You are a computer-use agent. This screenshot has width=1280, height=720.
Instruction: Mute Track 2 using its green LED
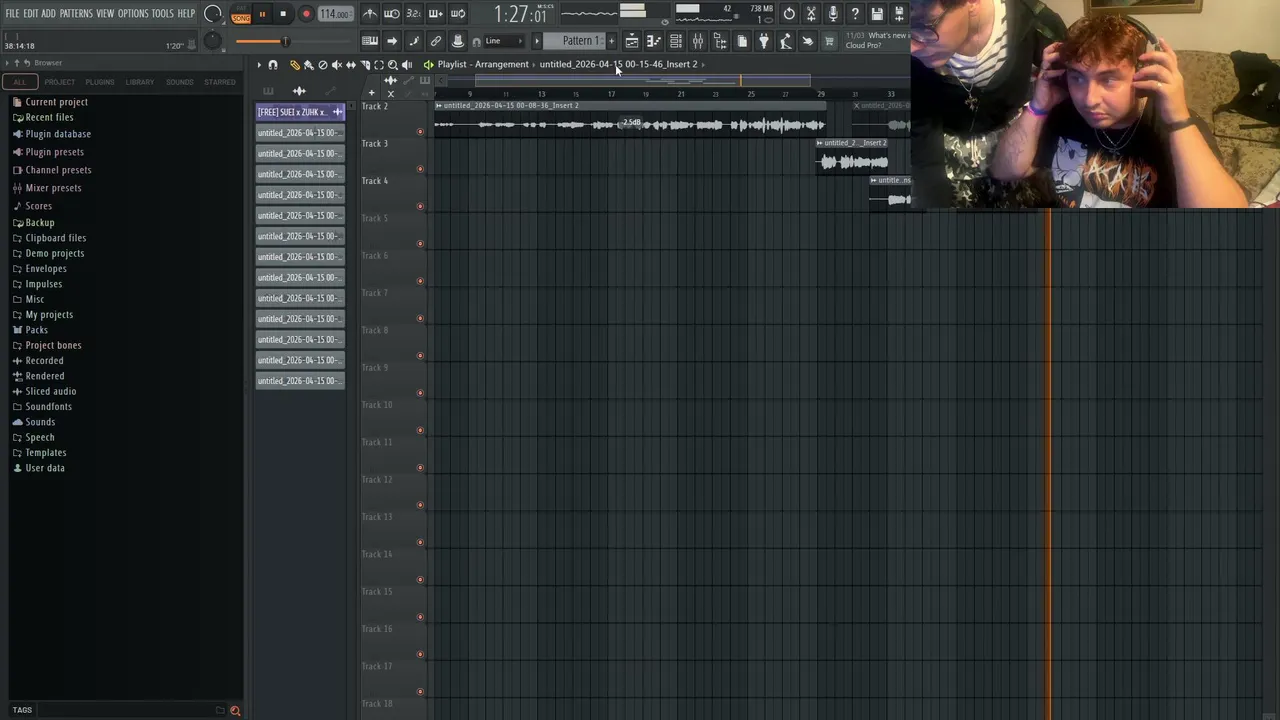420,132
